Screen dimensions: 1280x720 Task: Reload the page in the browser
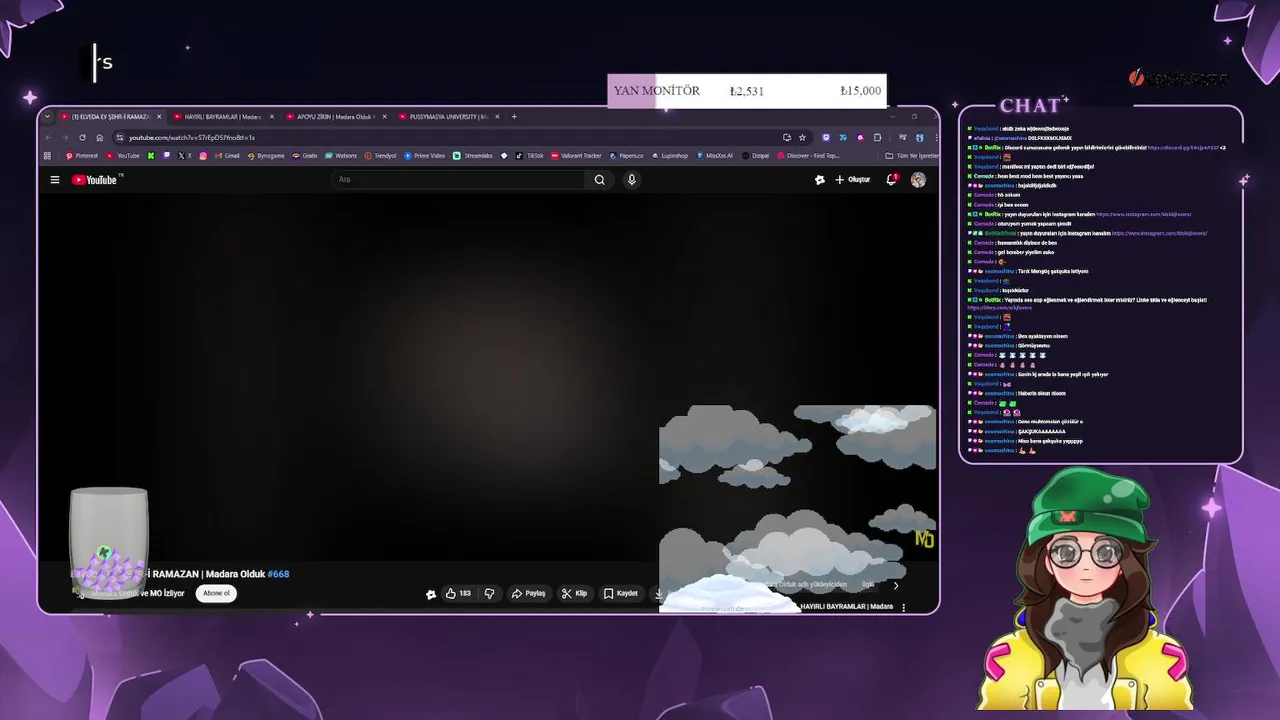pyautogui.click(x=82, y=137)
